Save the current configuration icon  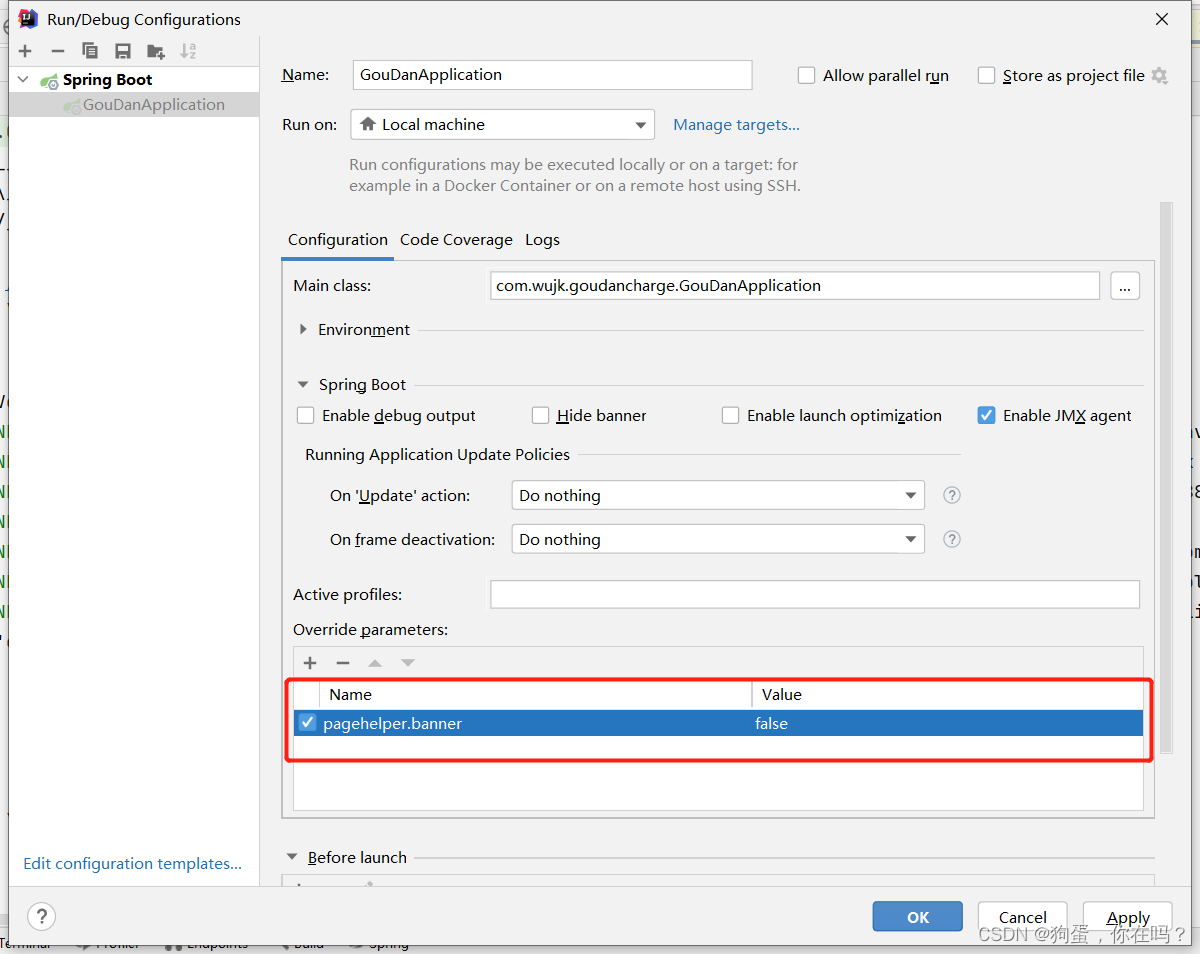[x=123, y=51]
